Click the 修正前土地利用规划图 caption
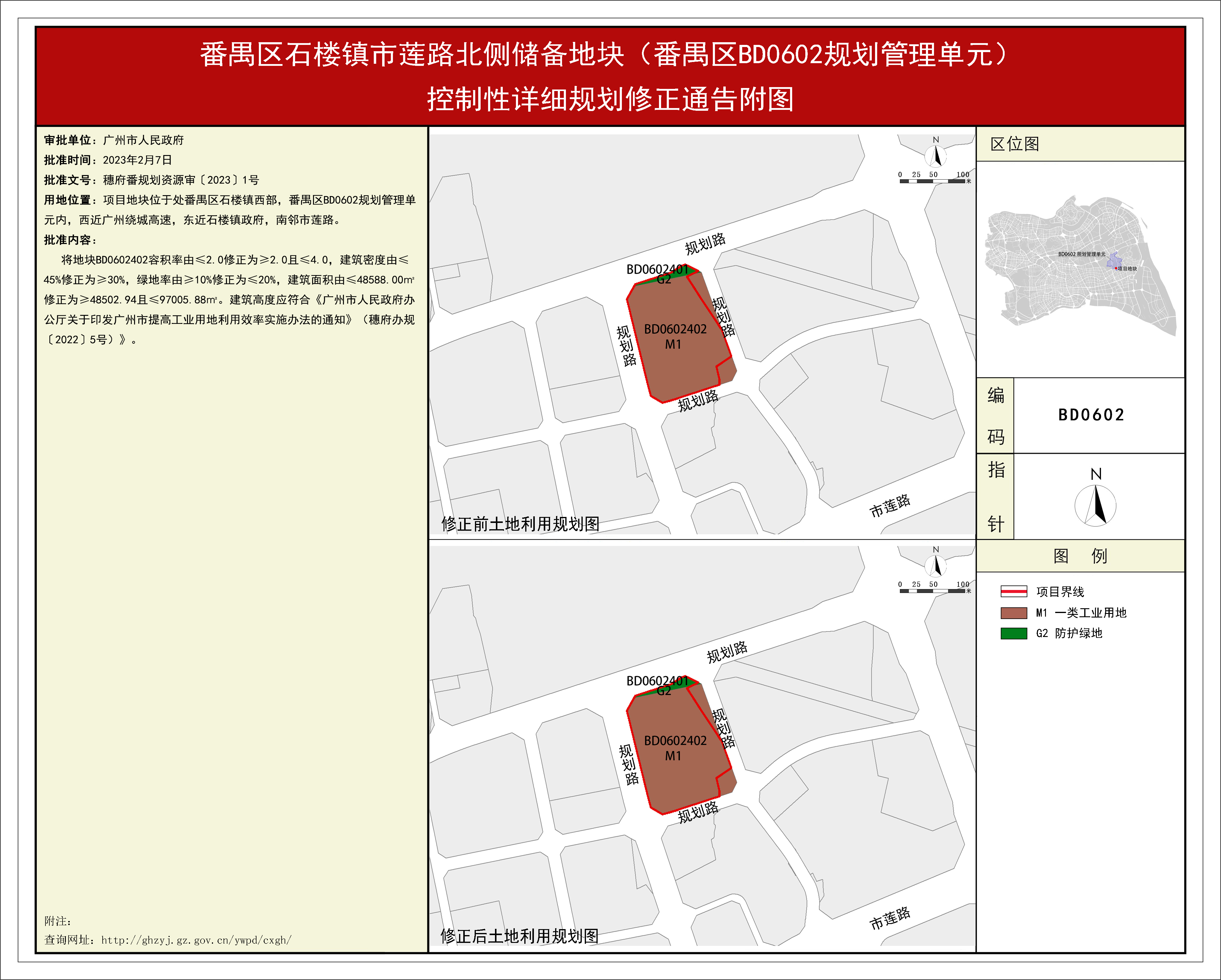 pyautogui.click(x=520, y=524)
